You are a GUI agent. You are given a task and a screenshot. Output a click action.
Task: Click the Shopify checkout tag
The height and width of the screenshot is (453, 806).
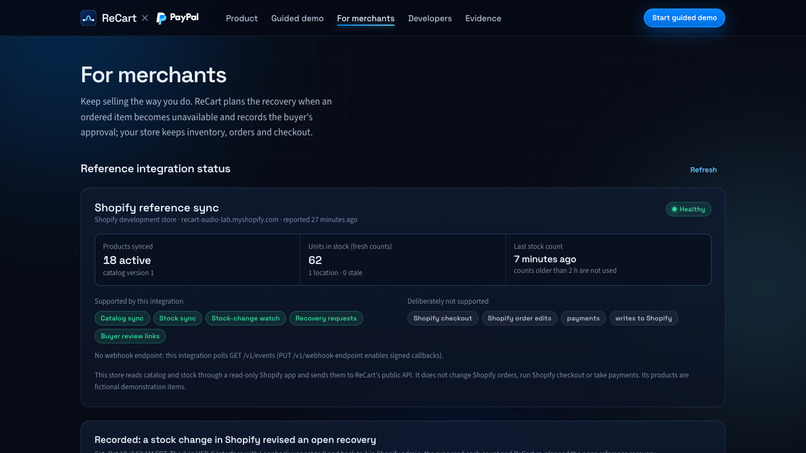tap(443, 318)
